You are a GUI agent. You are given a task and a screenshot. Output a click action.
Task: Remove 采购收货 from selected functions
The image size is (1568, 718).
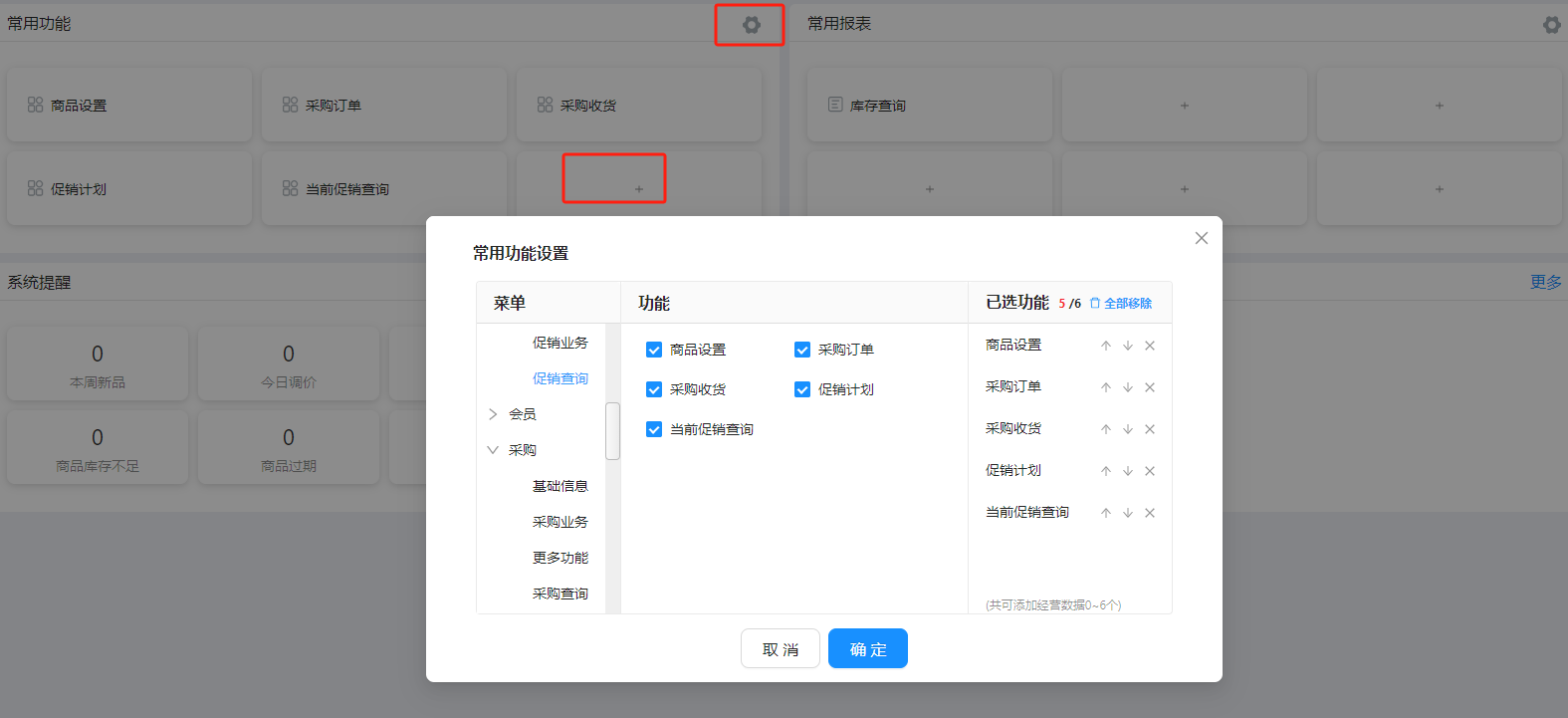tap(1150, 429)
